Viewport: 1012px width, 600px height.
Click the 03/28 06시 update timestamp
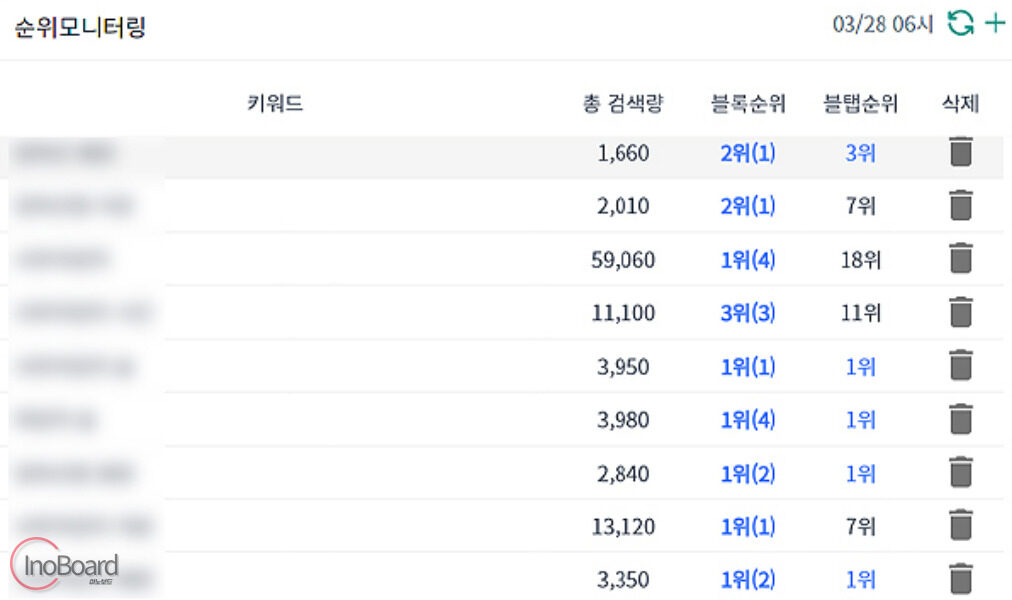pyautogui.click(x=883, y=25)
